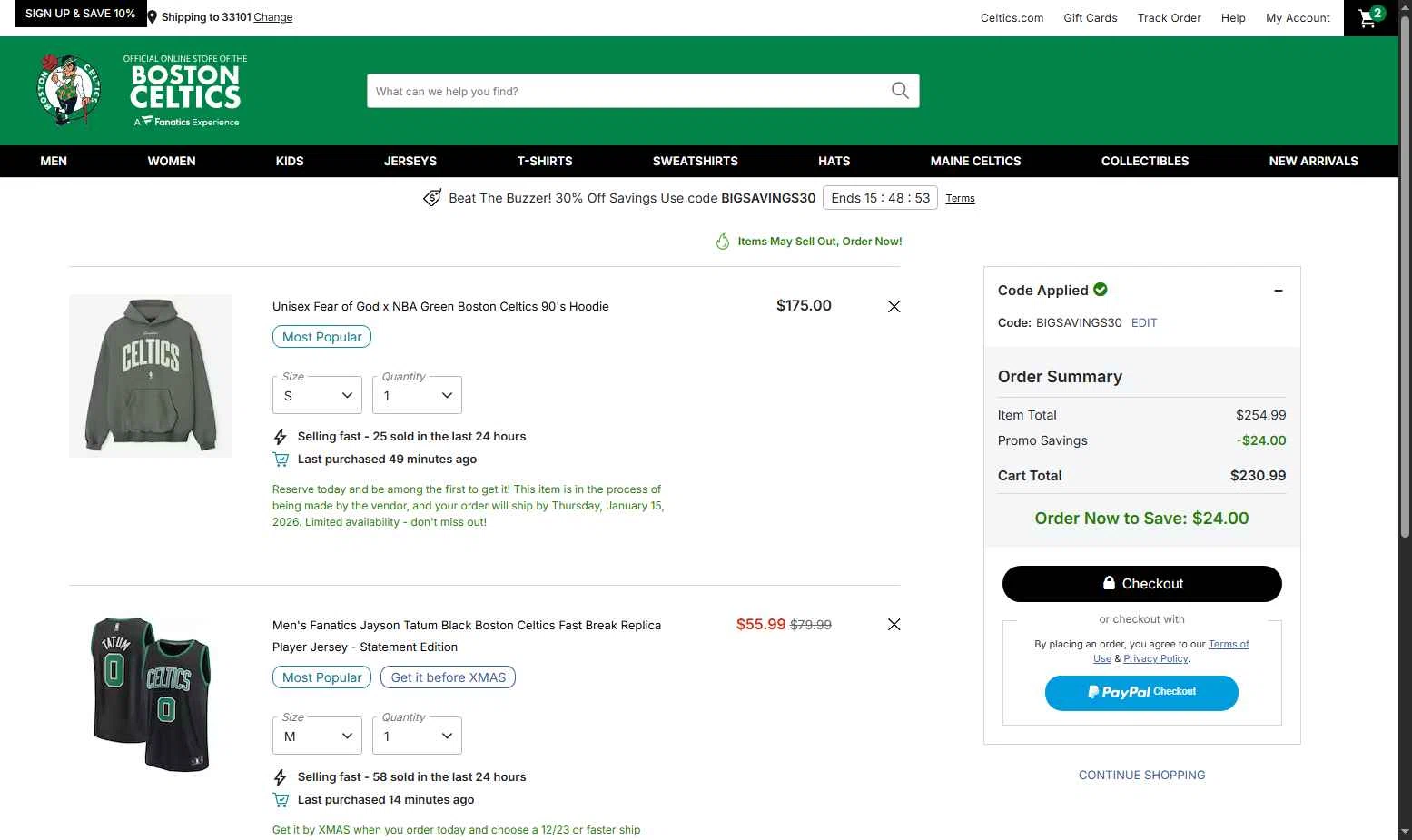The width and height of the screenshot is (1412, 840).
Task: Open the Privacy Policy link
Action: pyautogui.click(x=1156, y=659)
